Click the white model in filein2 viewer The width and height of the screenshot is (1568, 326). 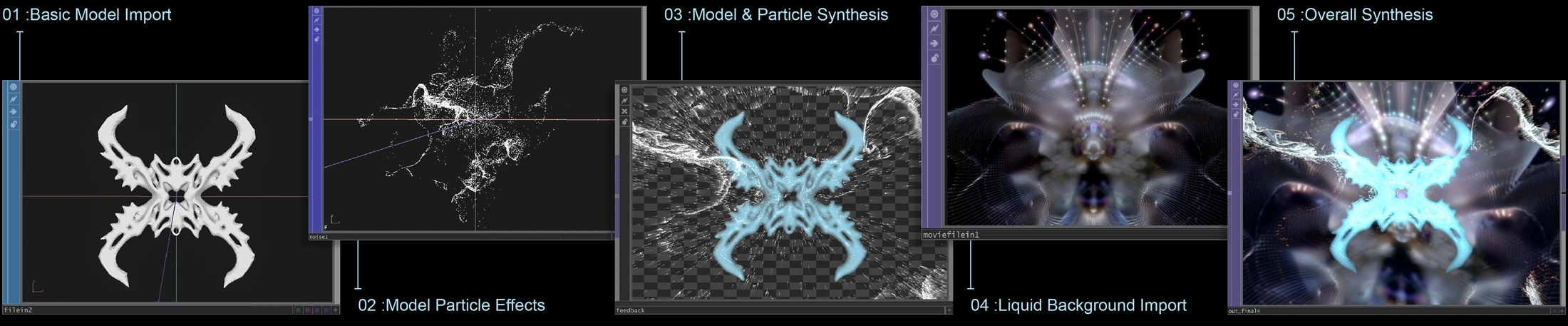point(175,196)
